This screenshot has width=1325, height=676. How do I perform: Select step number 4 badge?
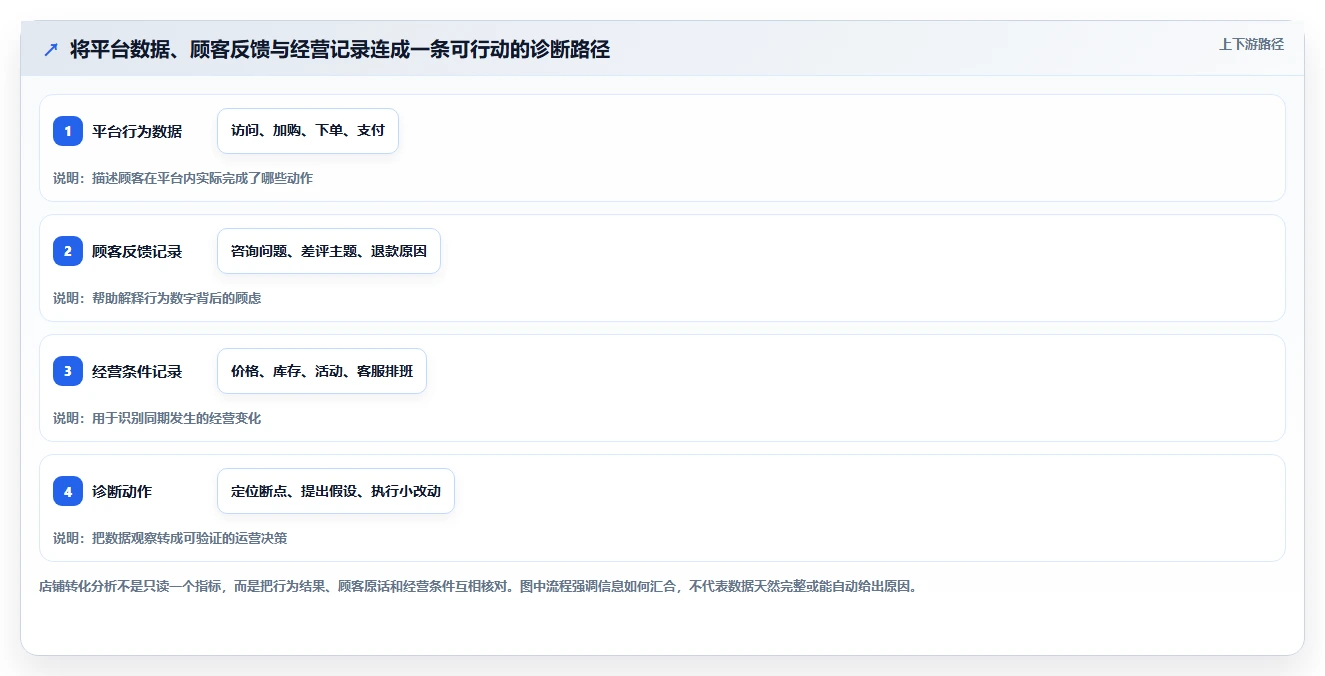click(68, 491)
